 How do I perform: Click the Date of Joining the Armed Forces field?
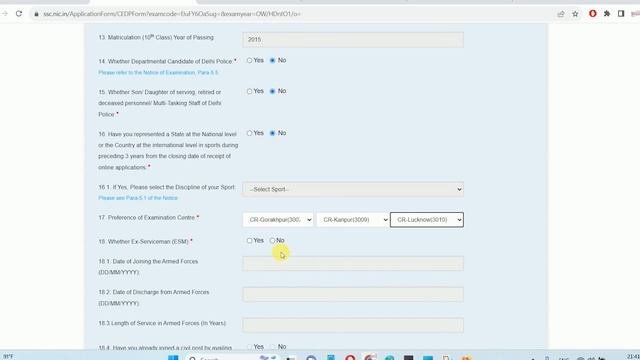353,263
